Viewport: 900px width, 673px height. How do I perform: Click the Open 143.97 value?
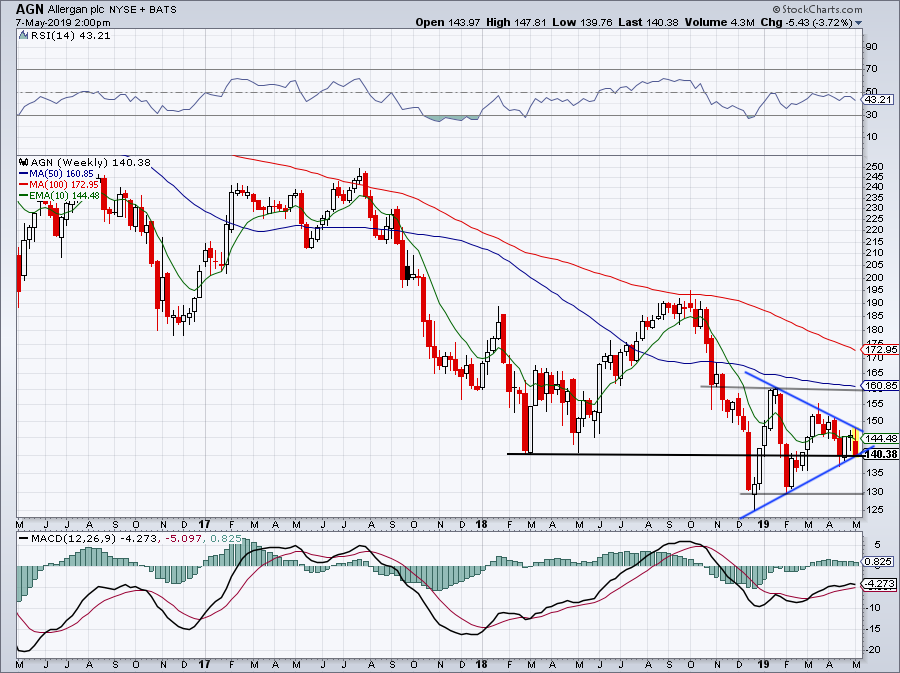[449, 22]
